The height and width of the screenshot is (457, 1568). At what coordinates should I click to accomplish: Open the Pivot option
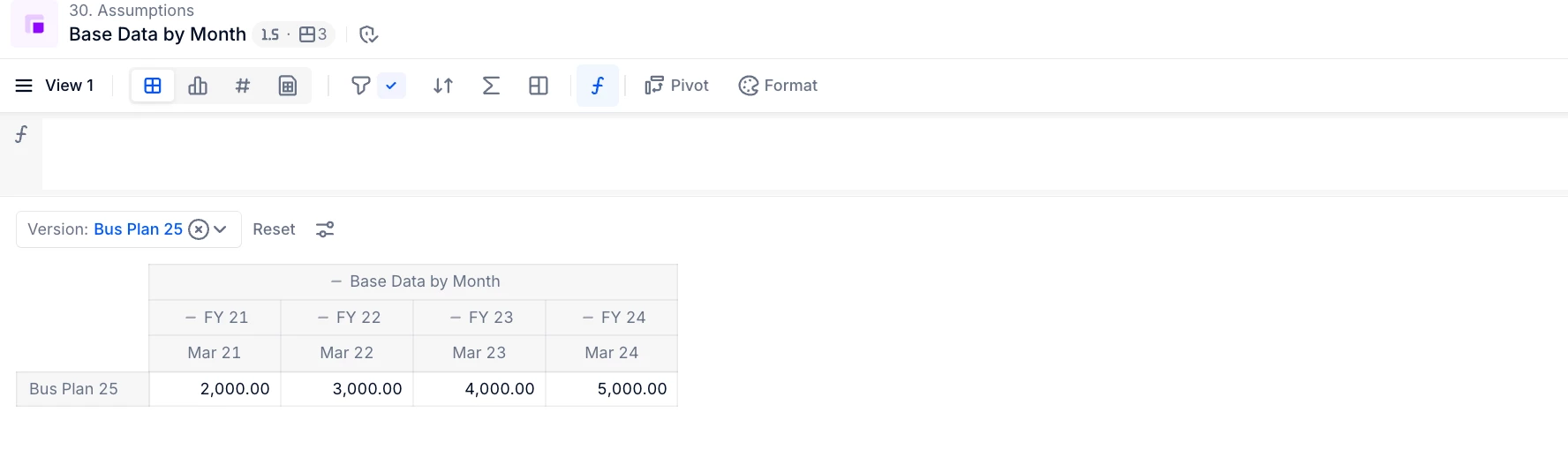click(676, 86)
